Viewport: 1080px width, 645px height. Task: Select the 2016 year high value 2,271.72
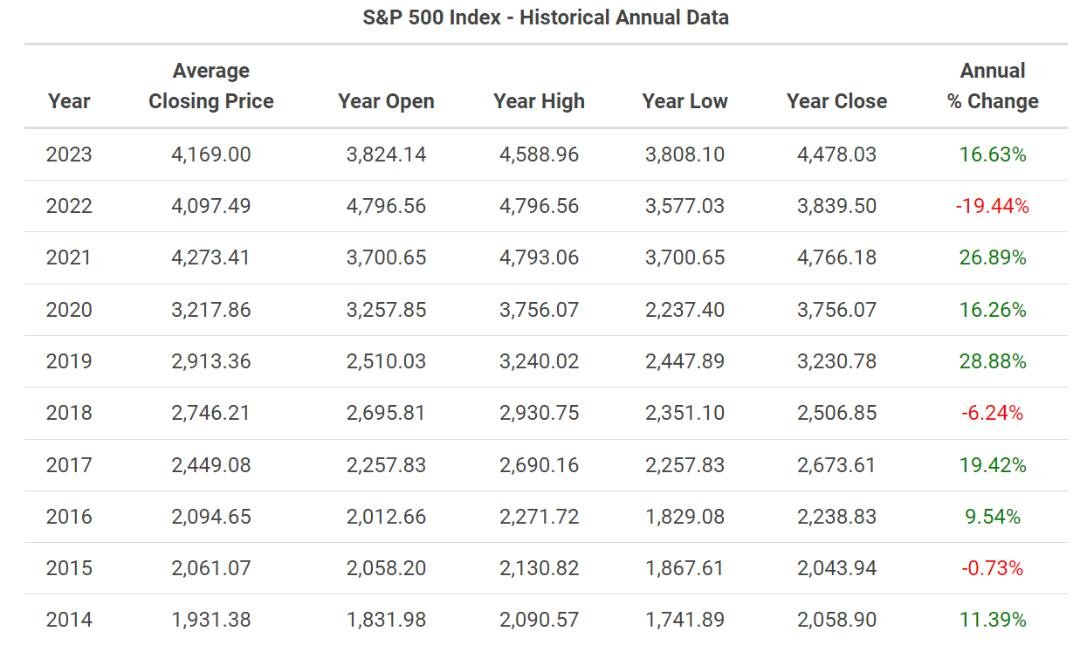coord(539,517)
